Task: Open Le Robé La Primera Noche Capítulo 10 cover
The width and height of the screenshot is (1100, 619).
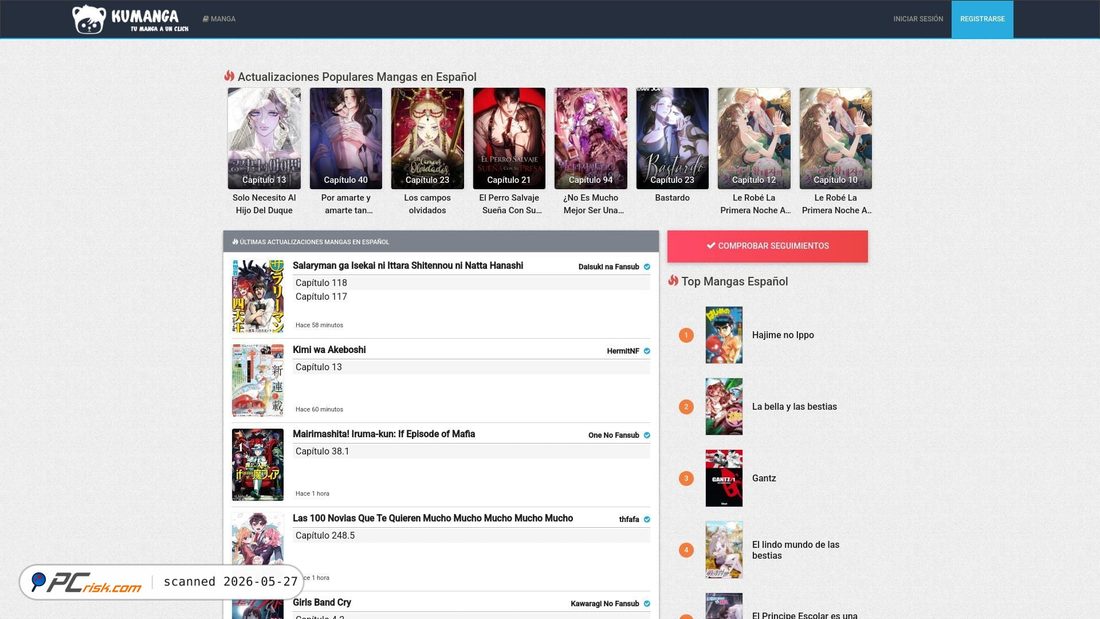Action: [x=836, y=138]
